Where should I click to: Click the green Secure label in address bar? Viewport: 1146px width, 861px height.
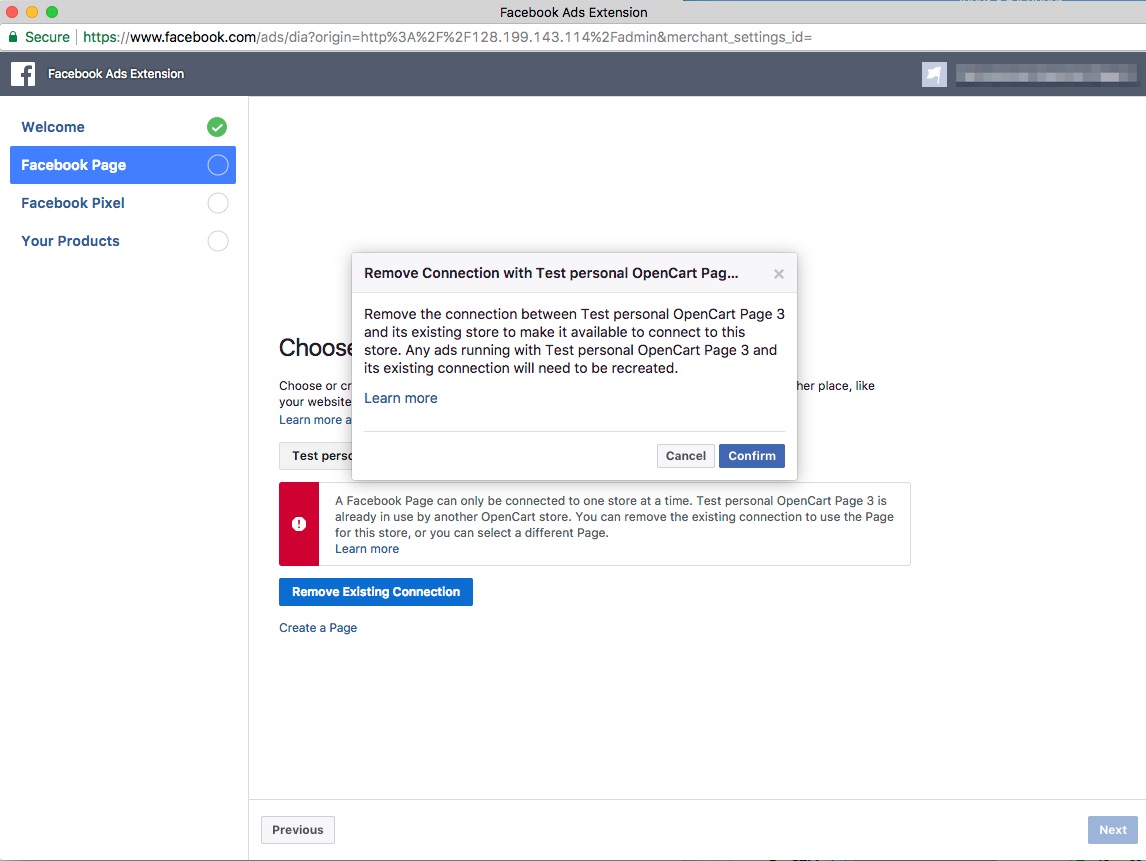(x=48, y=37)
